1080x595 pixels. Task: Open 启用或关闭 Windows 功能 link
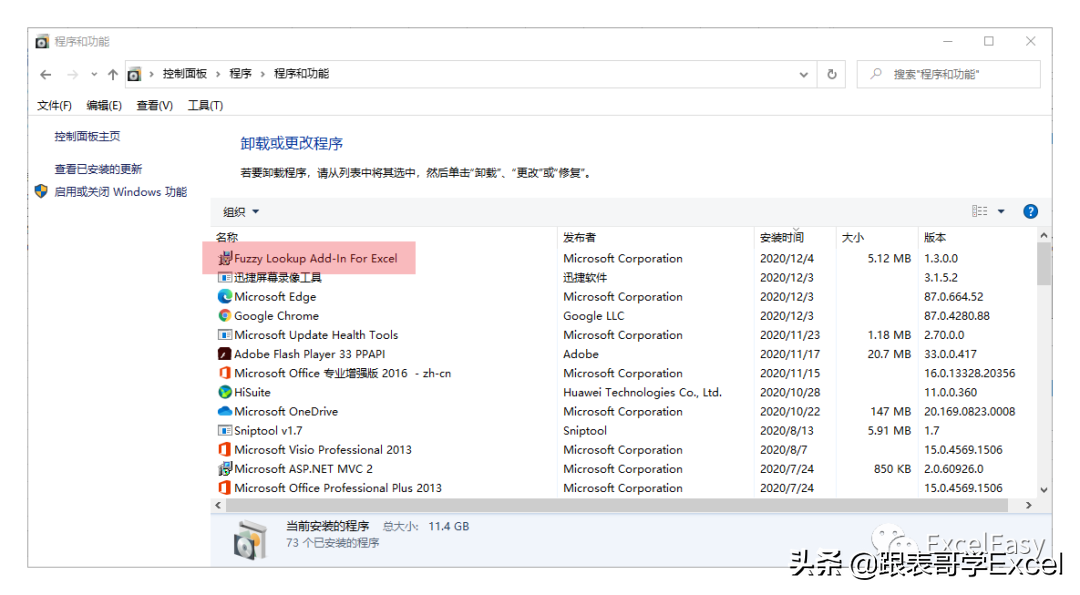(x=121, y=191)
